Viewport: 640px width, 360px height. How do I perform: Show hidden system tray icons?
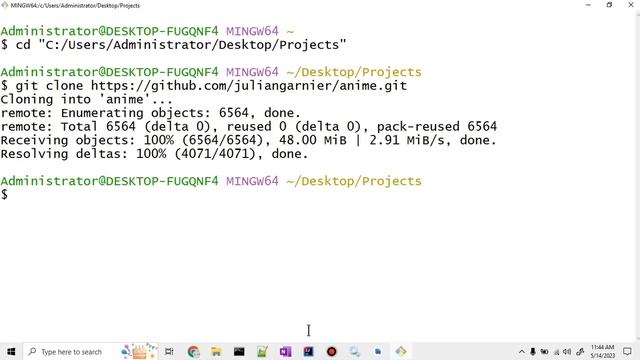521,351
